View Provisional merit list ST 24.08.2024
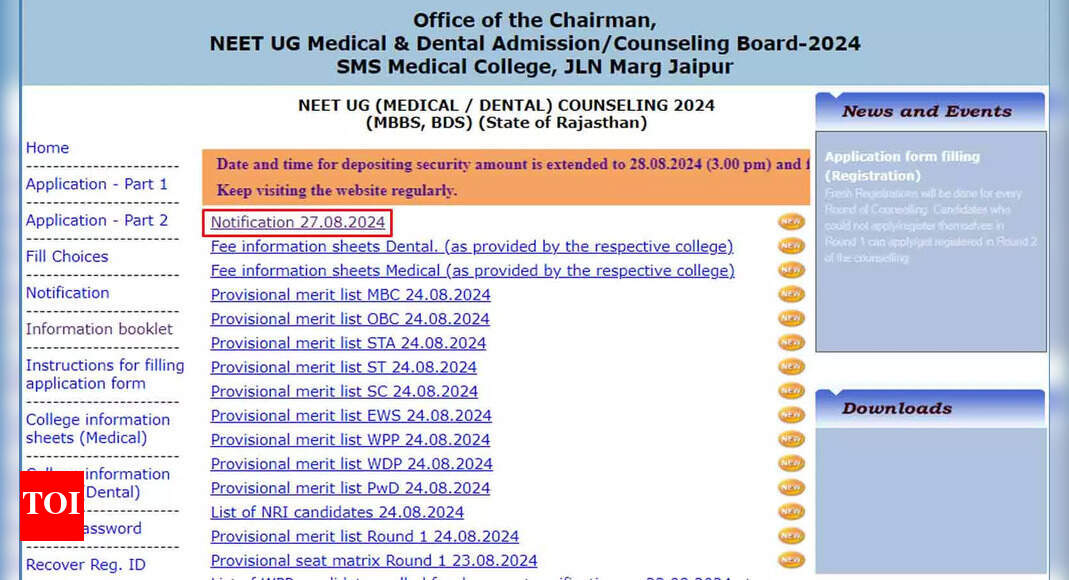 (x=343, y=367)
